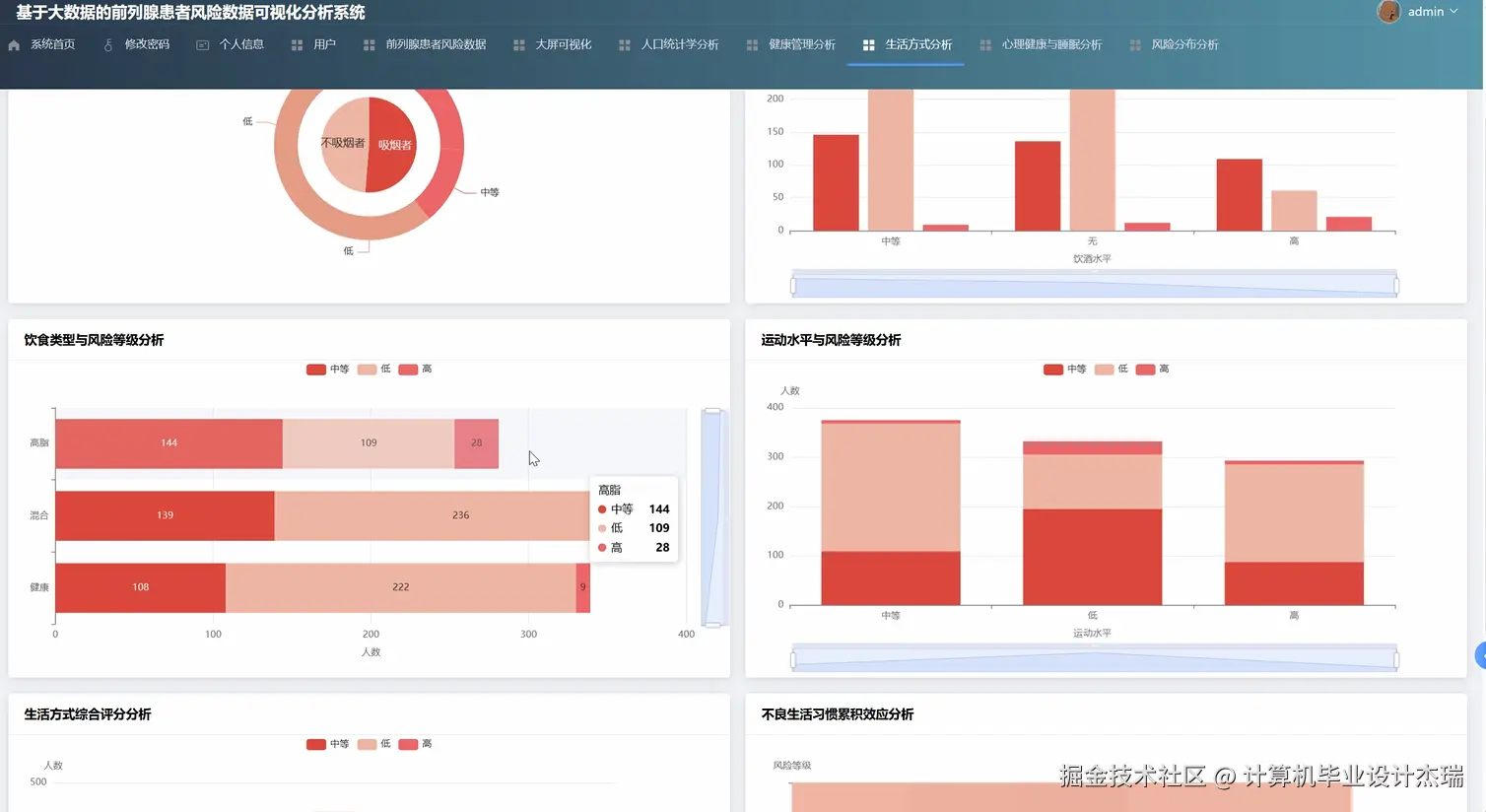Screen dimensions: 1486x812
Task: Click the 混合 bar segment labeled 236
Action: [432, 515]
